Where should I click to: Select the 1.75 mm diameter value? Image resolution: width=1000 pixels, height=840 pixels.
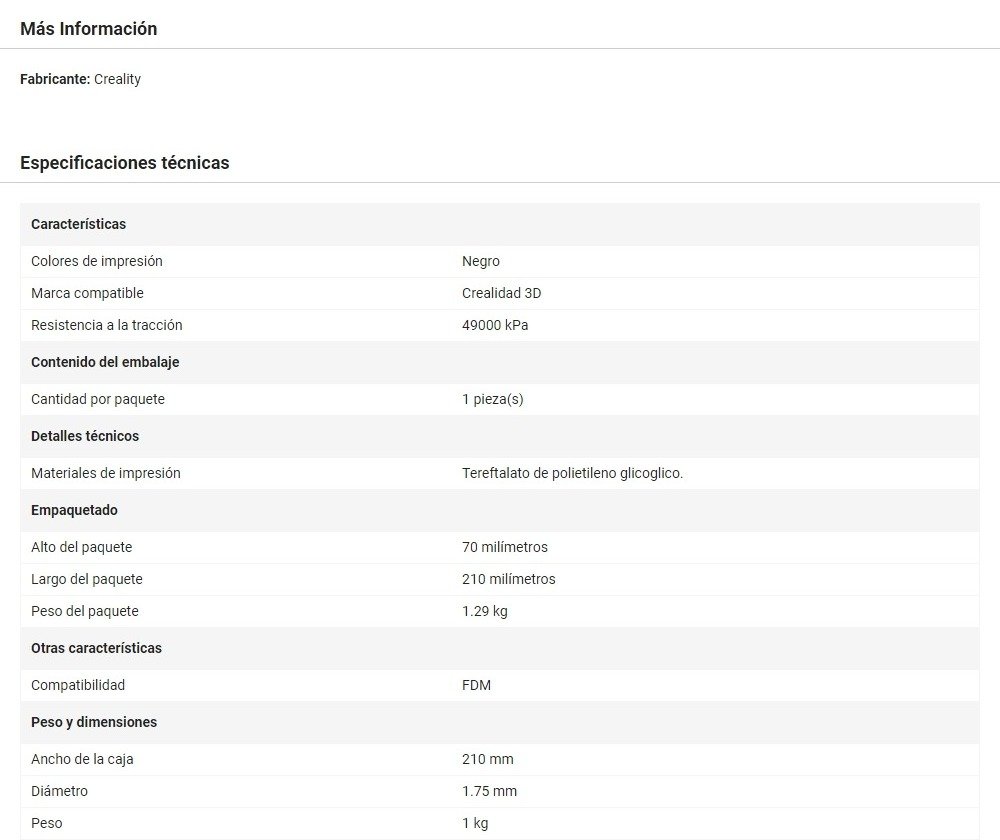click(x=489, y=791)
